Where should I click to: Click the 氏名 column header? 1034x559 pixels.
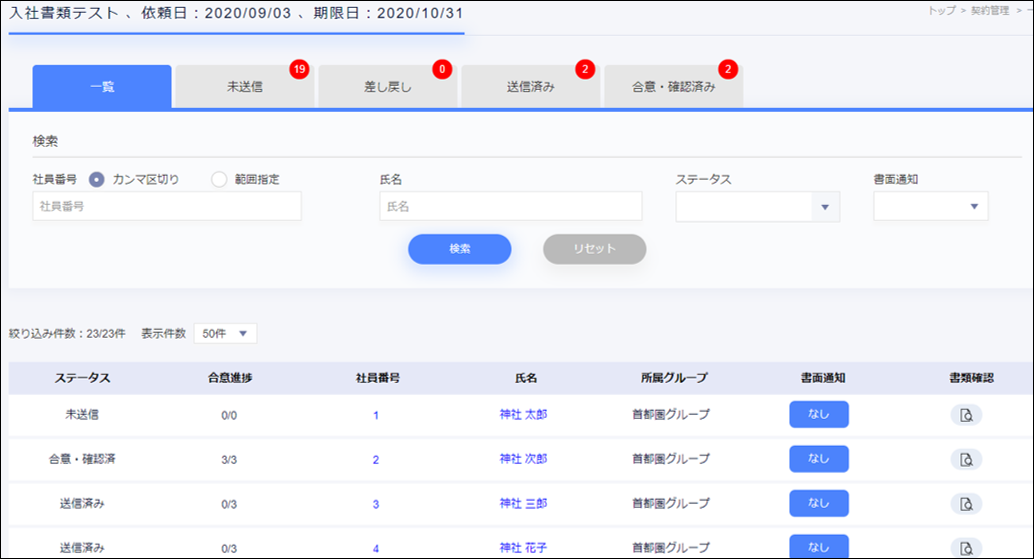[x=526, y=378]
